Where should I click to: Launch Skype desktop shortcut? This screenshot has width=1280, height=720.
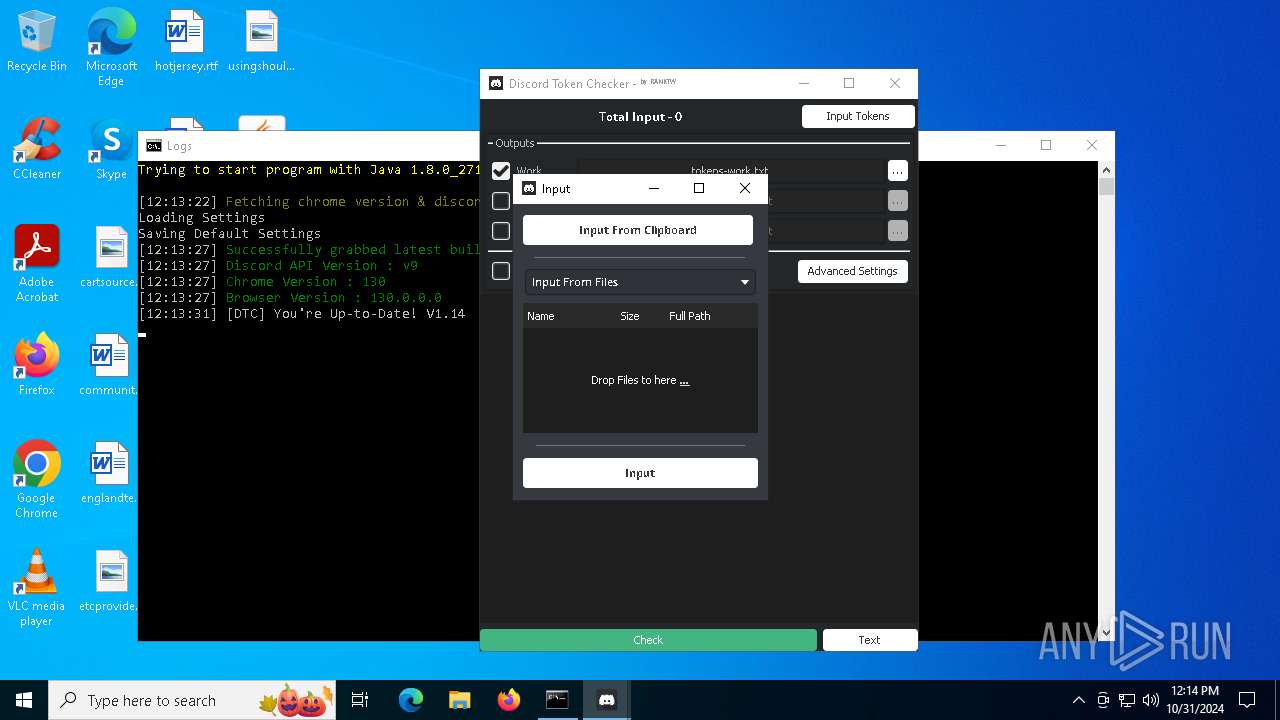111,150
